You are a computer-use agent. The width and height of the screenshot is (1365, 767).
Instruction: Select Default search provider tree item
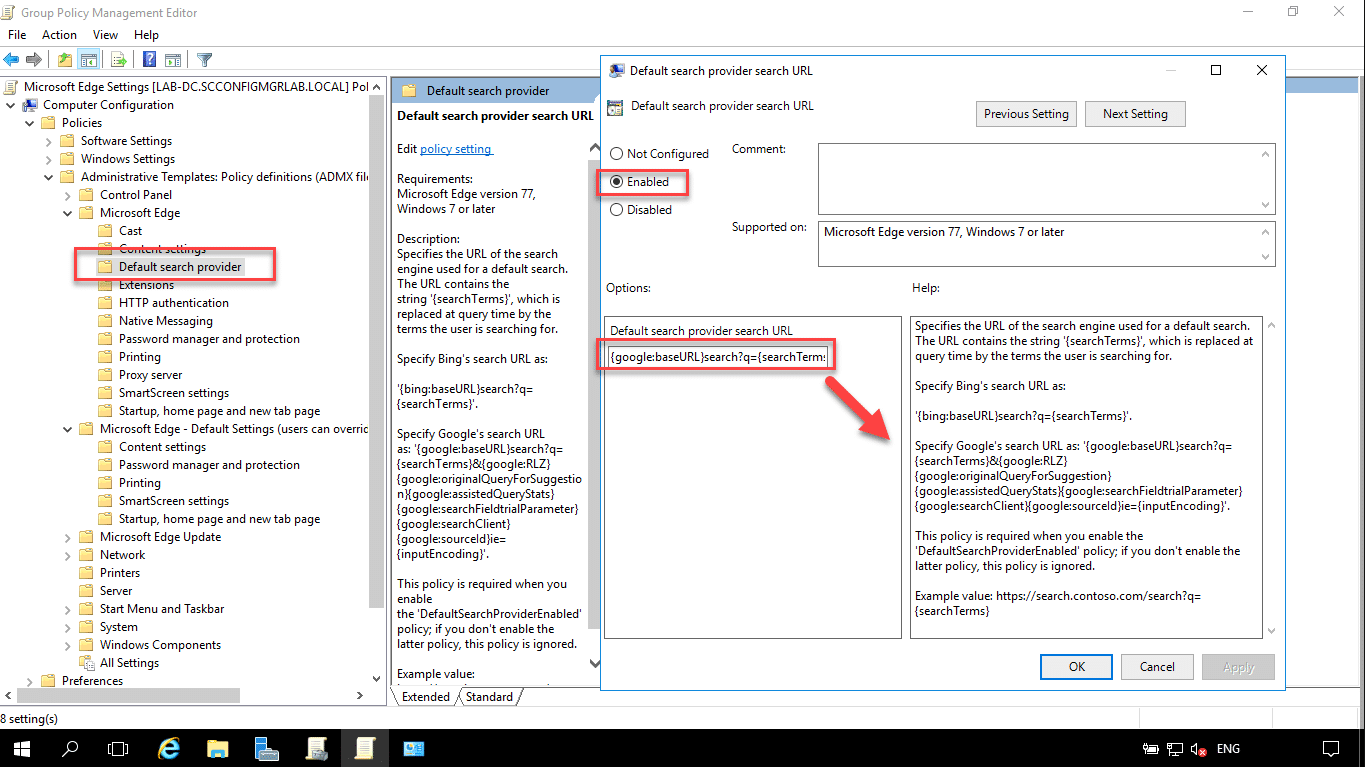point(180,267)
